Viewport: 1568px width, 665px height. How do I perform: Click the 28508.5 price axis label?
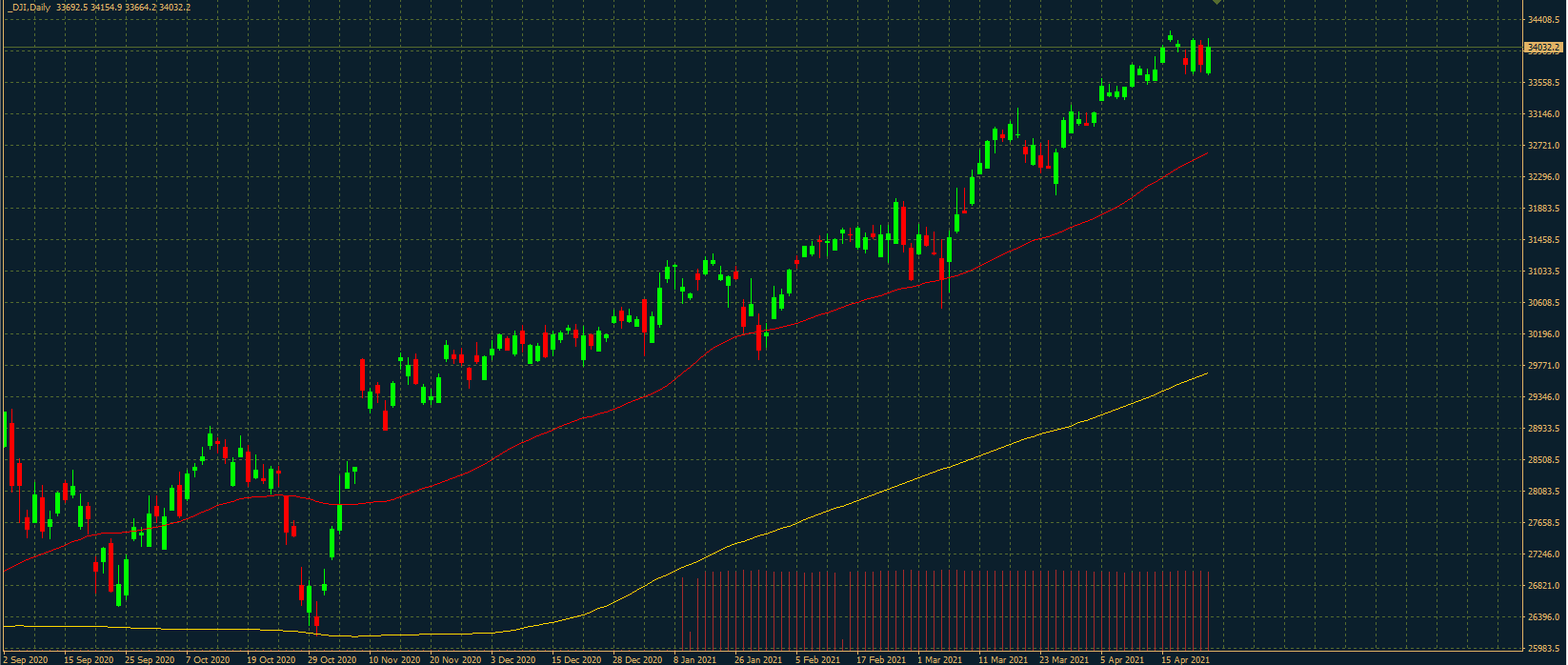pos(1544,460)
